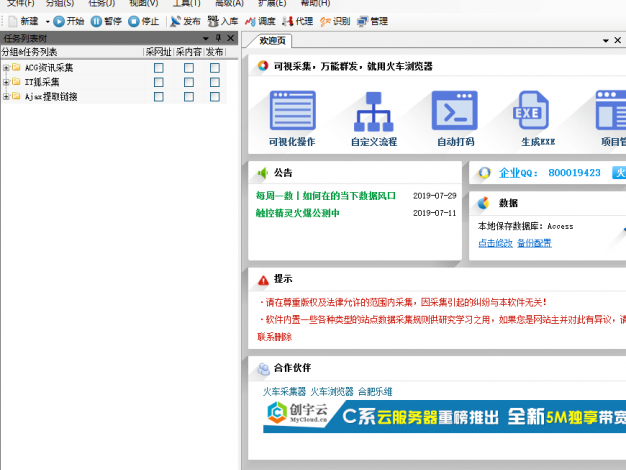
Task: Click the colorful logo beside 可视采集 heading
Action: point(263,66)
